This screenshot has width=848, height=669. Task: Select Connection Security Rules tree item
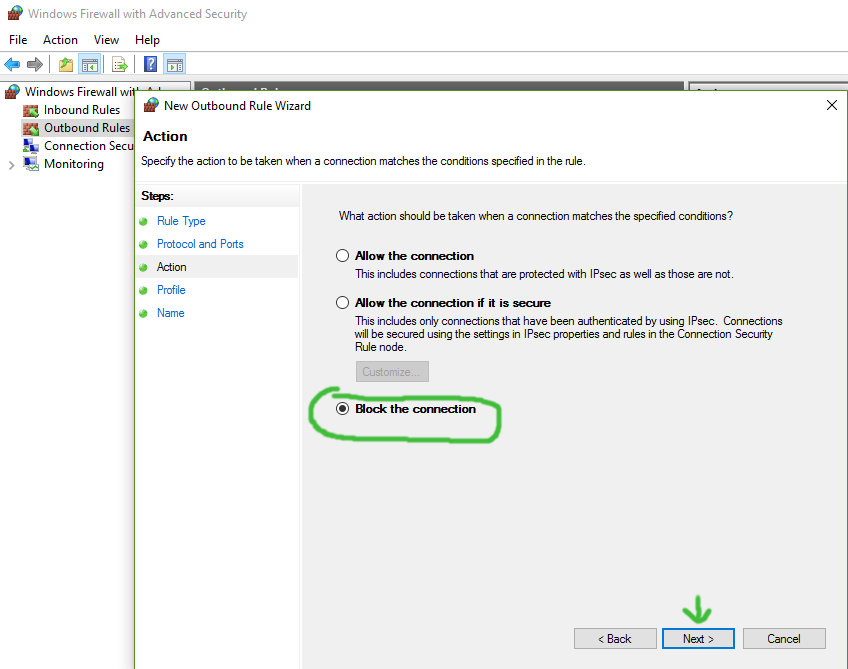pos(89,145)
